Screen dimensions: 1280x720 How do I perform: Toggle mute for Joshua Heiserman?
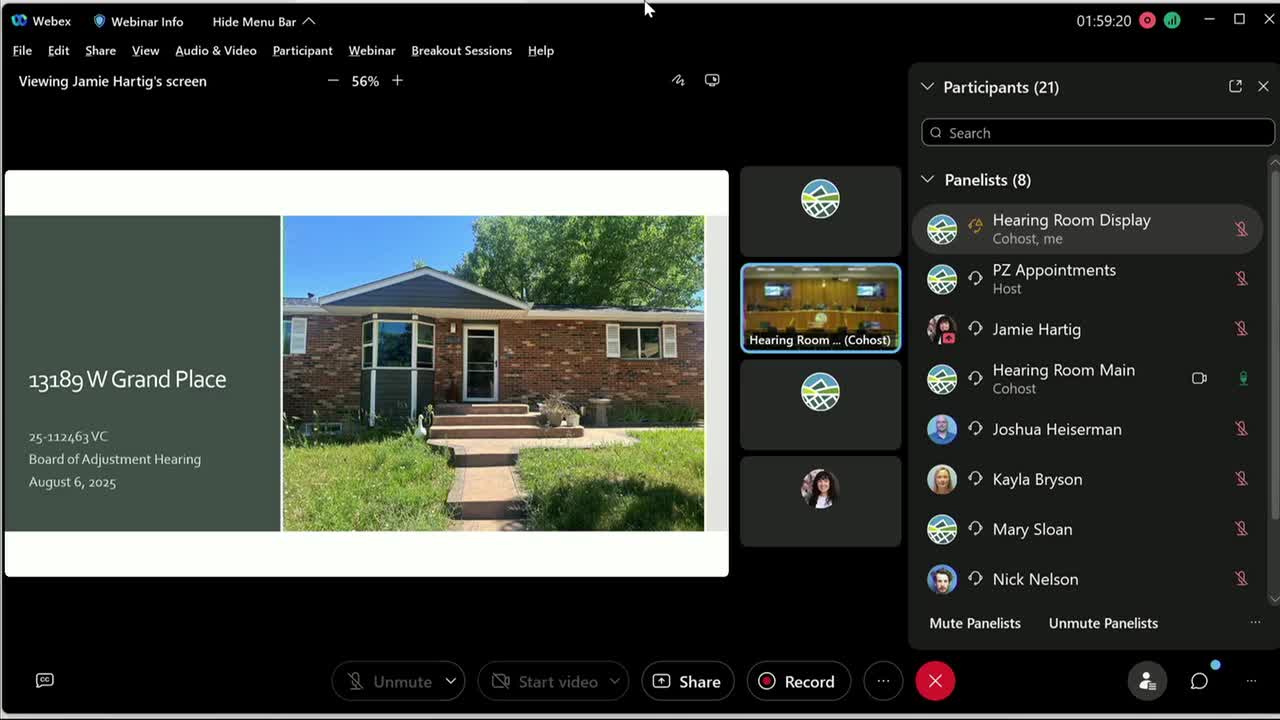tap(1241, 429)
